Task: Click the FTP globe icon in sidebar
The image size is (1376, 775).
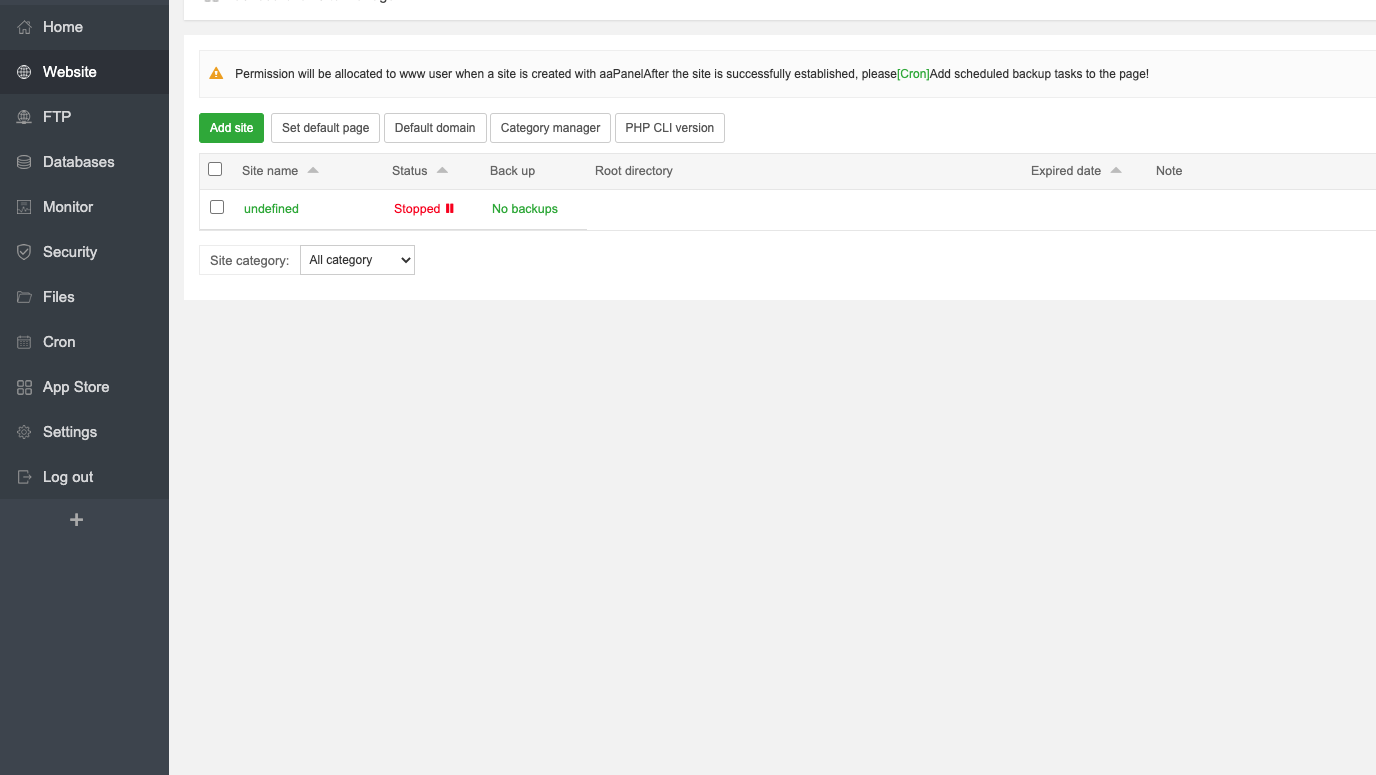Action: 24,117
